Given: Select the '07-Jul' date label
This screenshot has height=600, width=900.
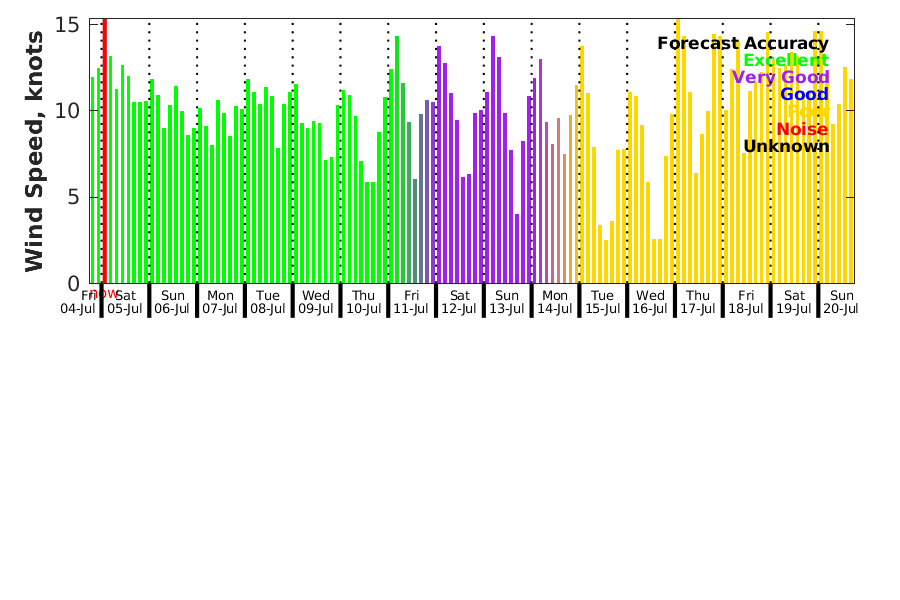Looking at the screenshot, I should coord(220,309).
